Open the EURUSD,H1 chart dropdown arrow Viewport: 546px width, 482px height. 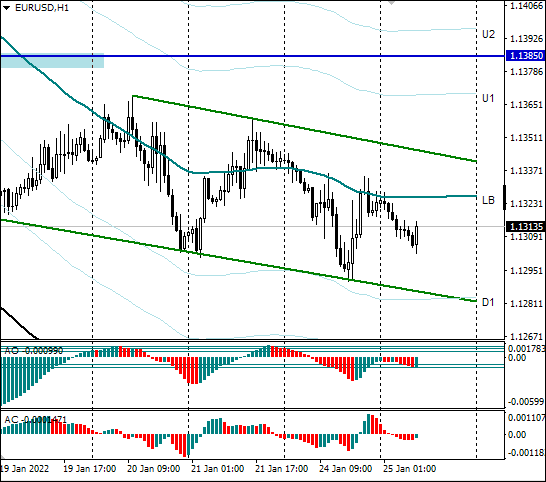pos(7,8)
